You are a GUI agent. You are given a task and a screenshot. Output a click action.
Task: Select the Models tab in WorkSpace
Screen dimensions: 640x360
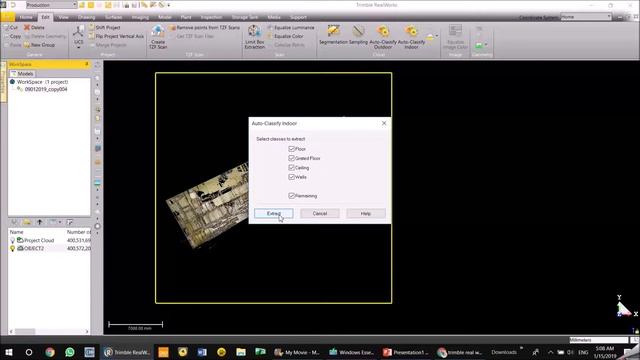pyautogui.click(x=22, y=74)
